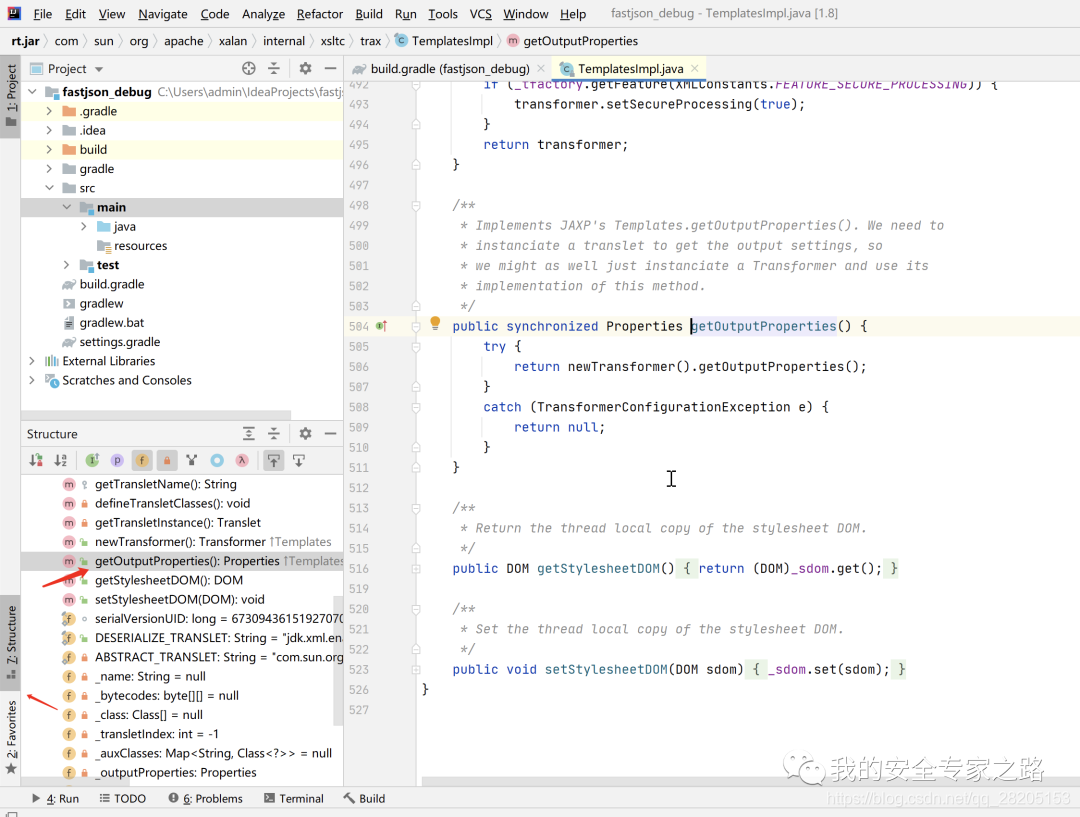Image resolution: width=1080 pixels, height=817 pixels.
Task: Open Structure panel settings gear
Action: (305, 433)
